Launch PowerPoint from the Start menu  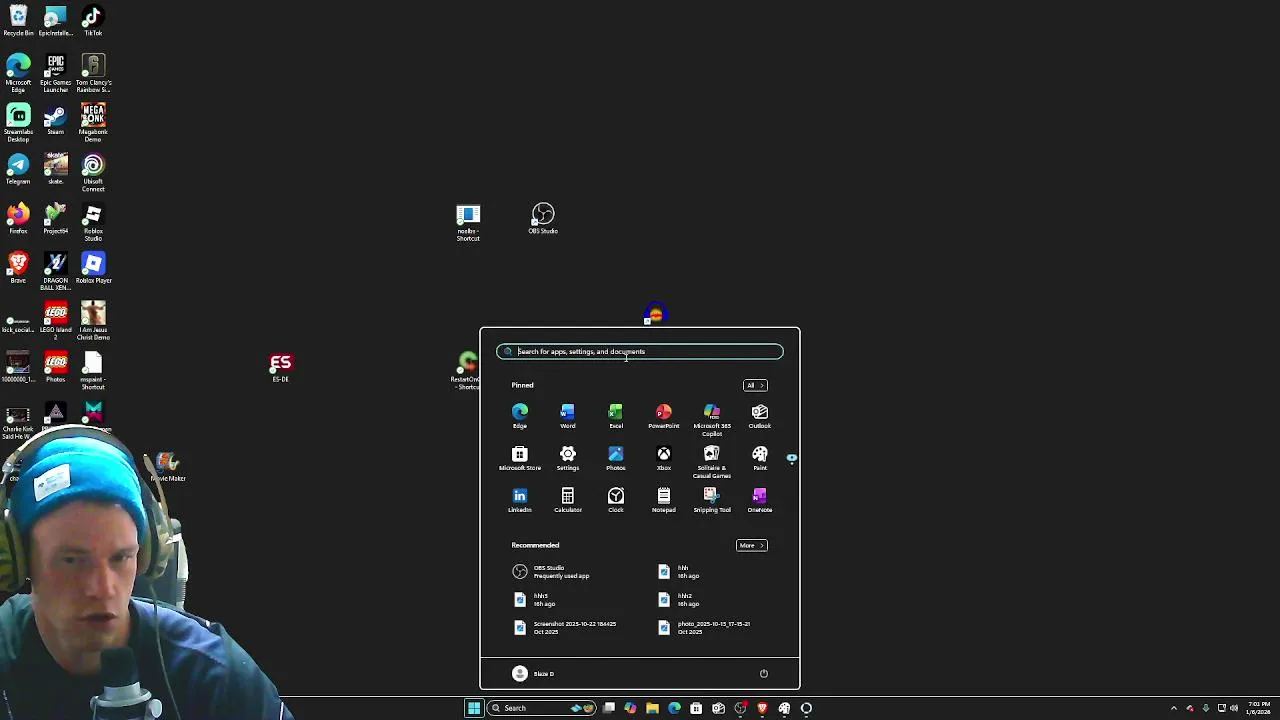[664, 417]
